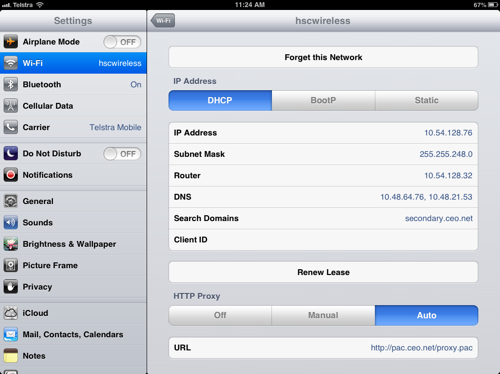Tap the Notifications red dot icon
The image size is (500, 374).
coord(11,175)
